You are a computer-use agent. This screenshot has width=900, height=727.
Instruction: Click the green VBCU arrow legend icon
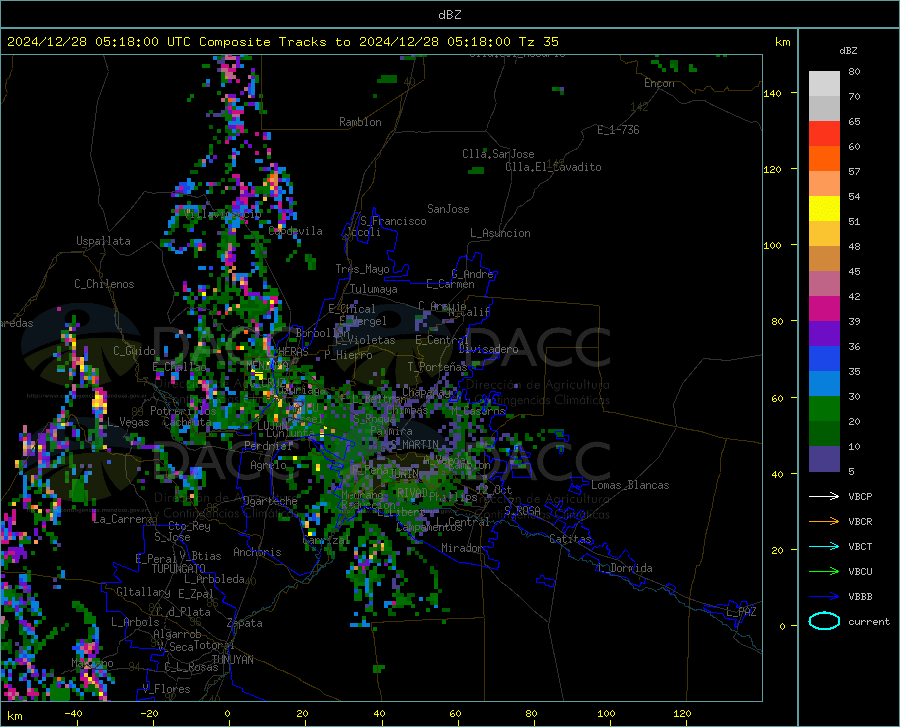click(x=824, y=571)
